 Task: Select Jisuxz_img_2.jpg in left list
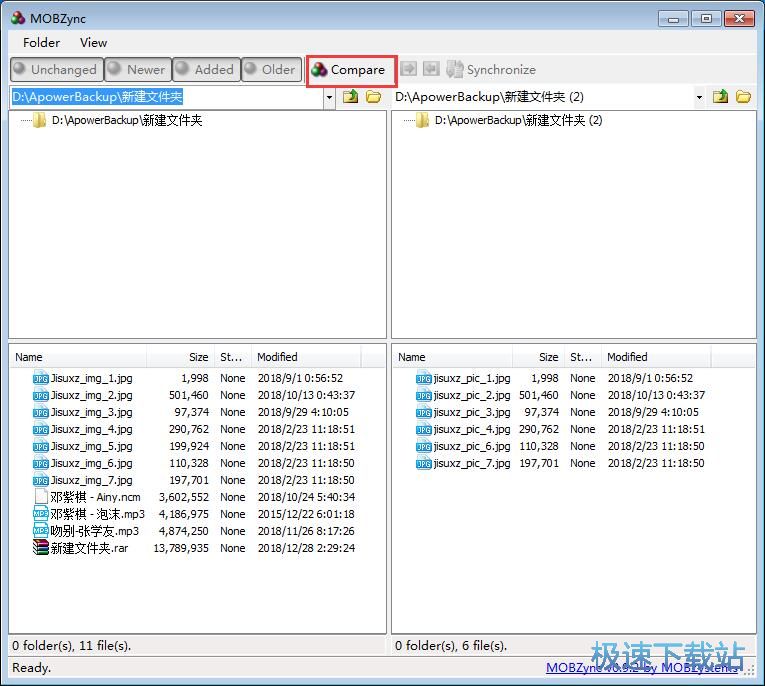click(x=91, y=395)
